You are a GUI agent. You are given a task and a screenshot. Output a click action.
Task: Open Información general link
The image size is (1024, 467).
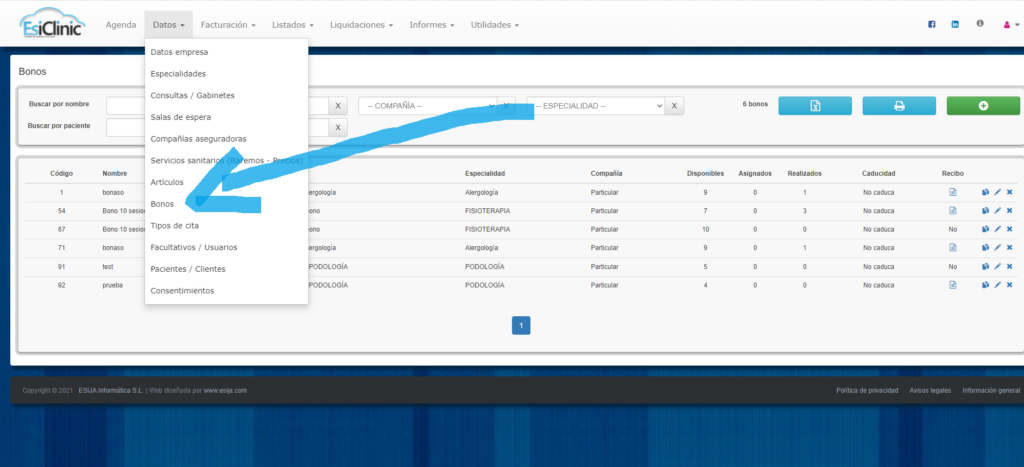coord(991,391)
